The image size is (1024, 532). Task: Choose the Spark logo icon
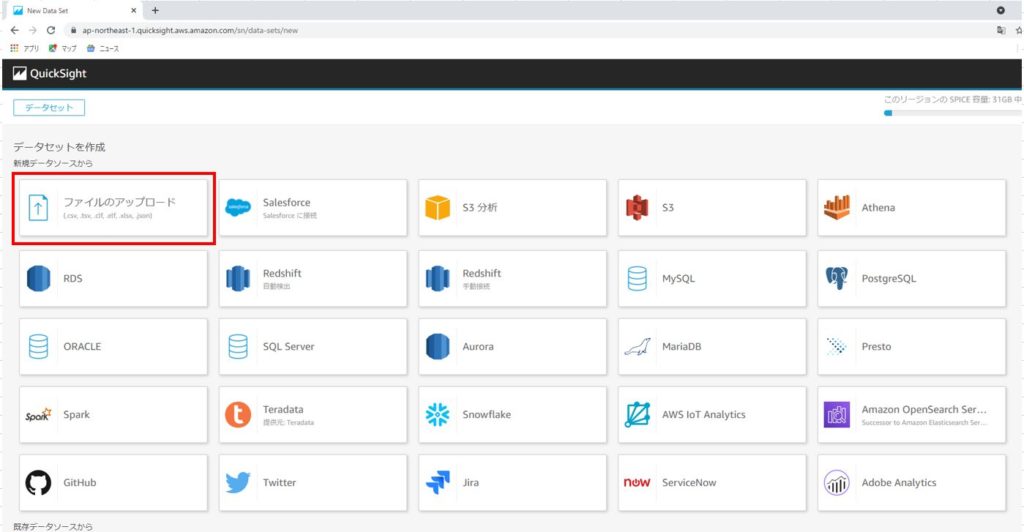(x=38, y=415)
